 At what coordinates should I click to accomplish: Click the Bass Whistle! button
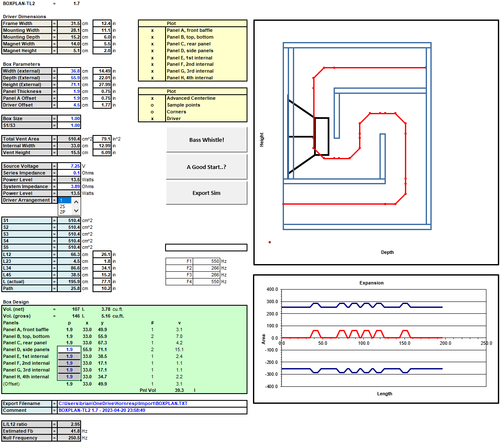pyautogui.click(x=206, y=140)
